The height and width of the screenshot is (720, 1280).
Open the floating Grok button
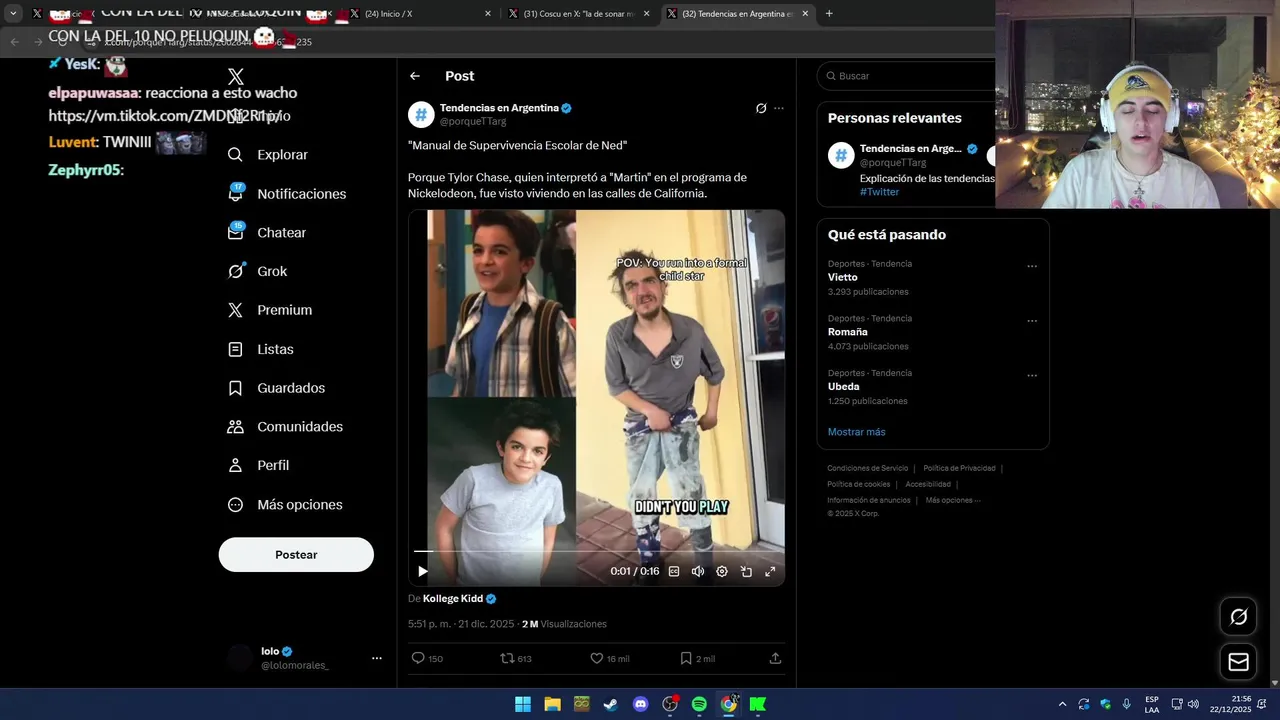point(1238,617)
